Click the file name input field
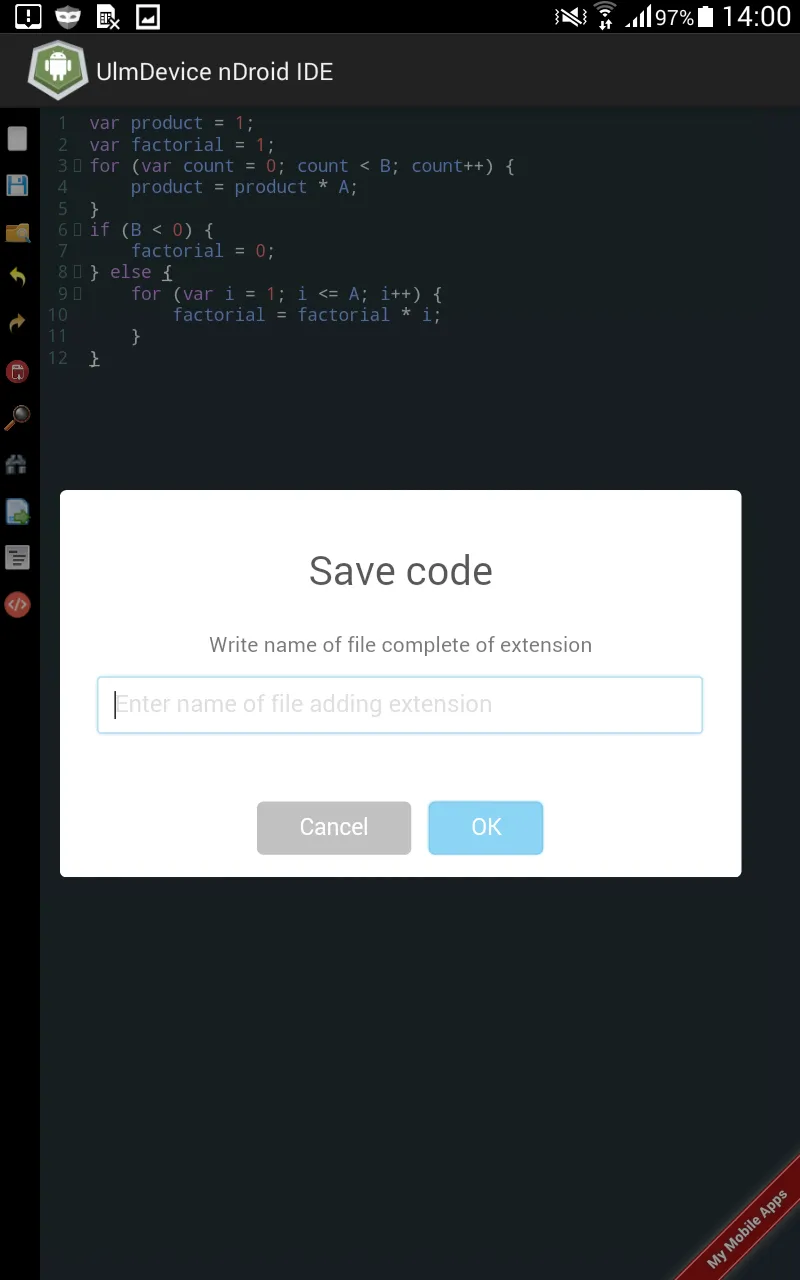Image resolution: width=800 pixels, height=1280 pixels. 400,705
